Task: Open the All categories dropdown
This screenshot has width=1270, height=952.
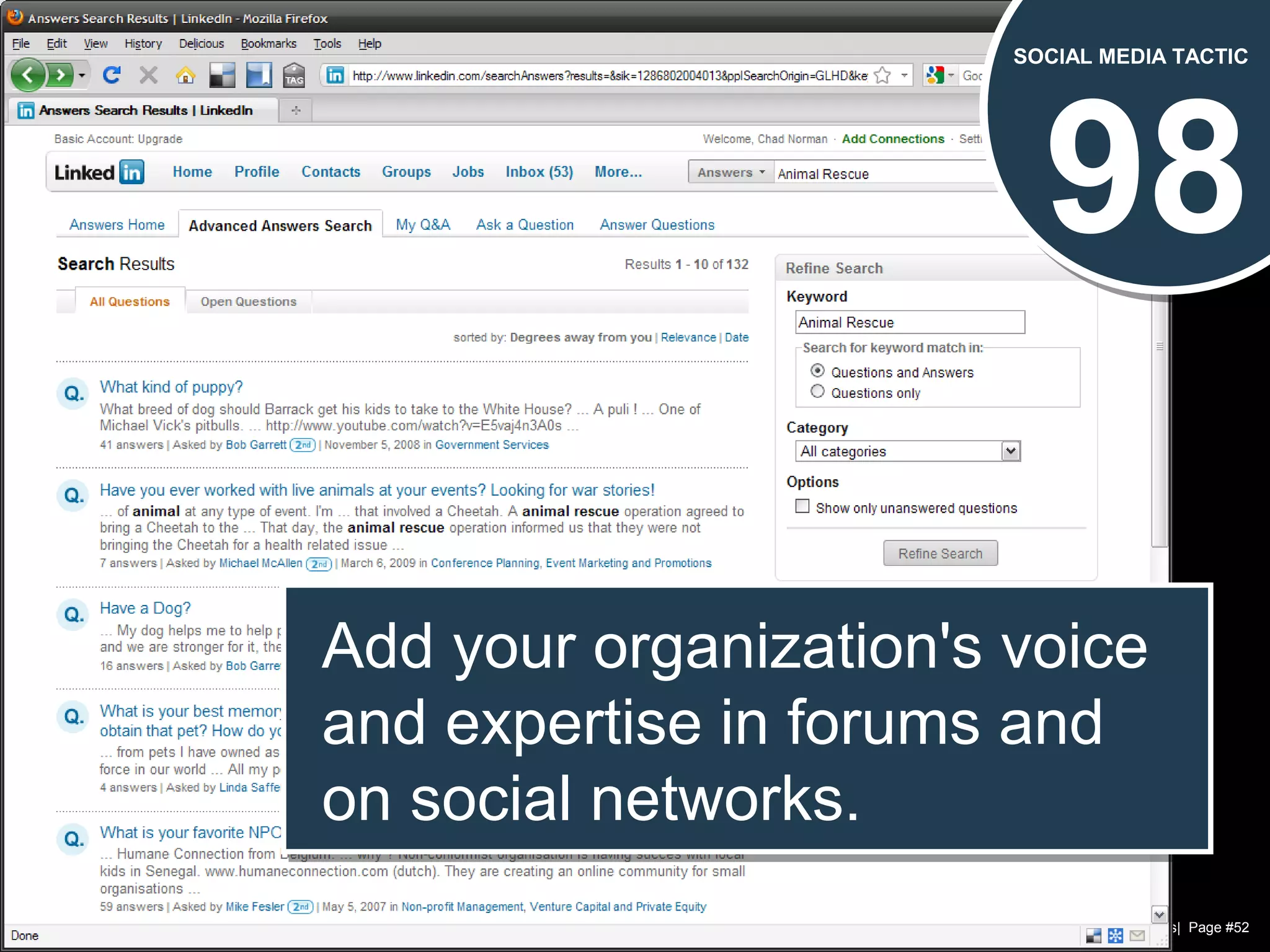Action: (x=908, y=451)
